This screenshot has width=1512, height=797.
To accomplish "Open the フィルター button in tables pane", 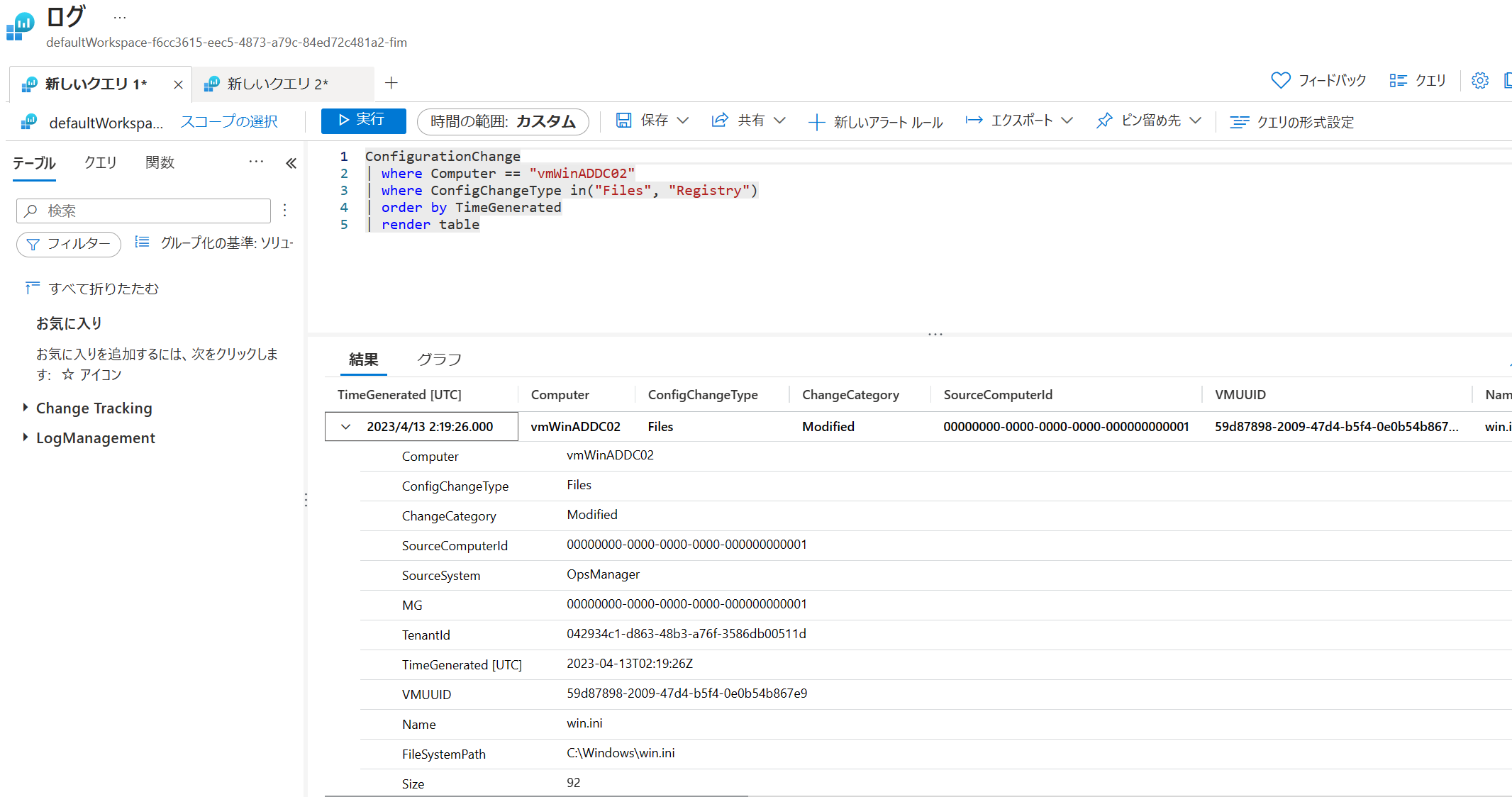I will [x=69, y=244].
